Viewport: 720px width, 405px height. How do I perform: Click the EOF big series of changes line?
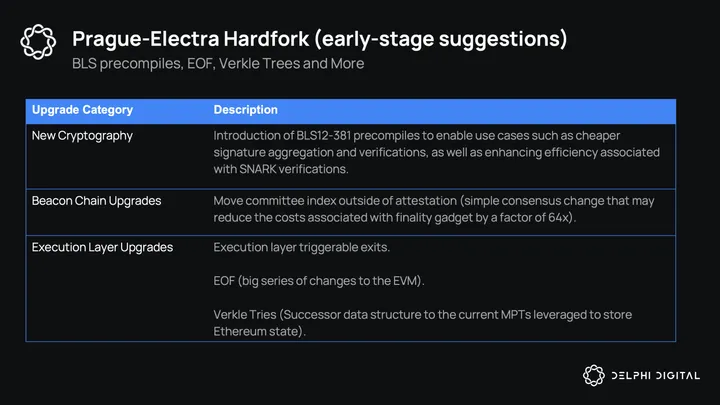tap(318, 281)
